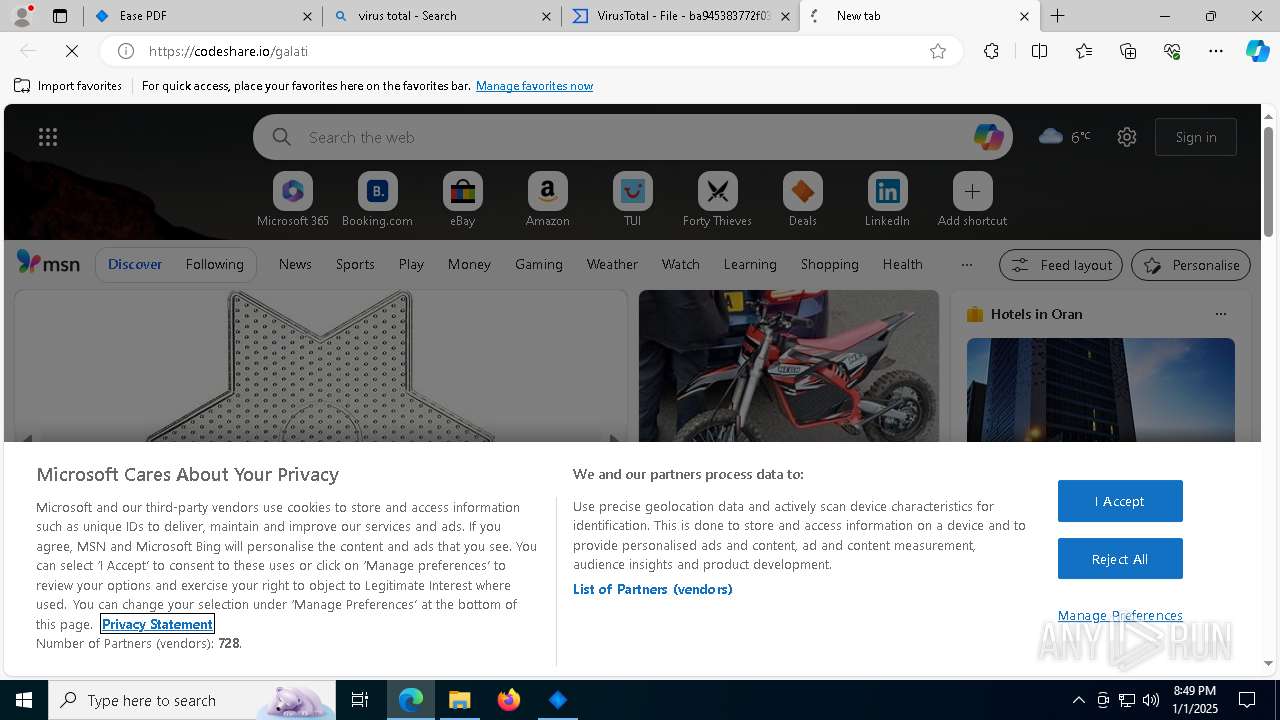Open the eBay shortcut
The image size is (1280, 720).
[x=463, y=200]
